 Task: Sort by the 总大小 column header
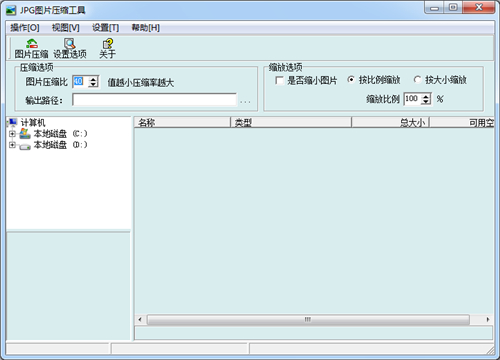click(390, 123)
